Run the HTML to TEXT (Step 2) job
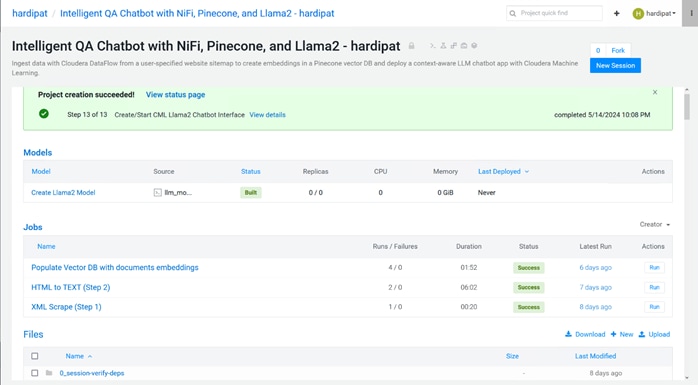This screenshot has height=385, width=698. coord(654,288)
